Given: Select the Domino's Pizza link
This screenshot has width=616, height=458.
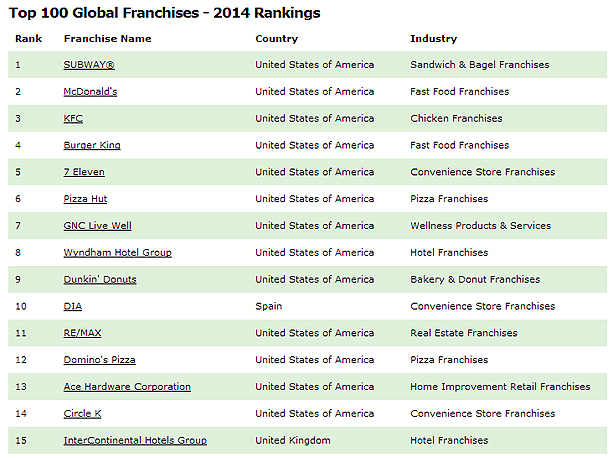Looking at the screenshot, I should [99, 360].
